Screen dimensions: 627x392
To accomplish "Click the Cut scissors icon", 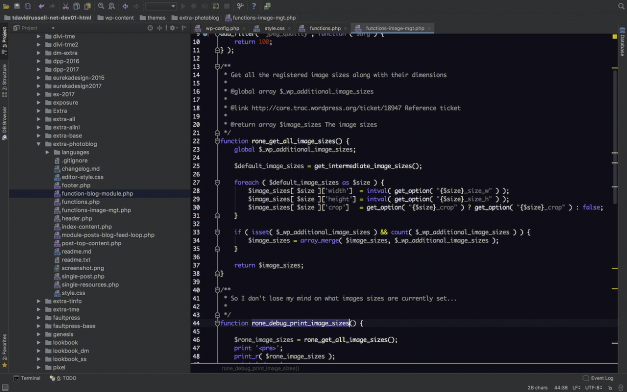I will click(66, 6).
